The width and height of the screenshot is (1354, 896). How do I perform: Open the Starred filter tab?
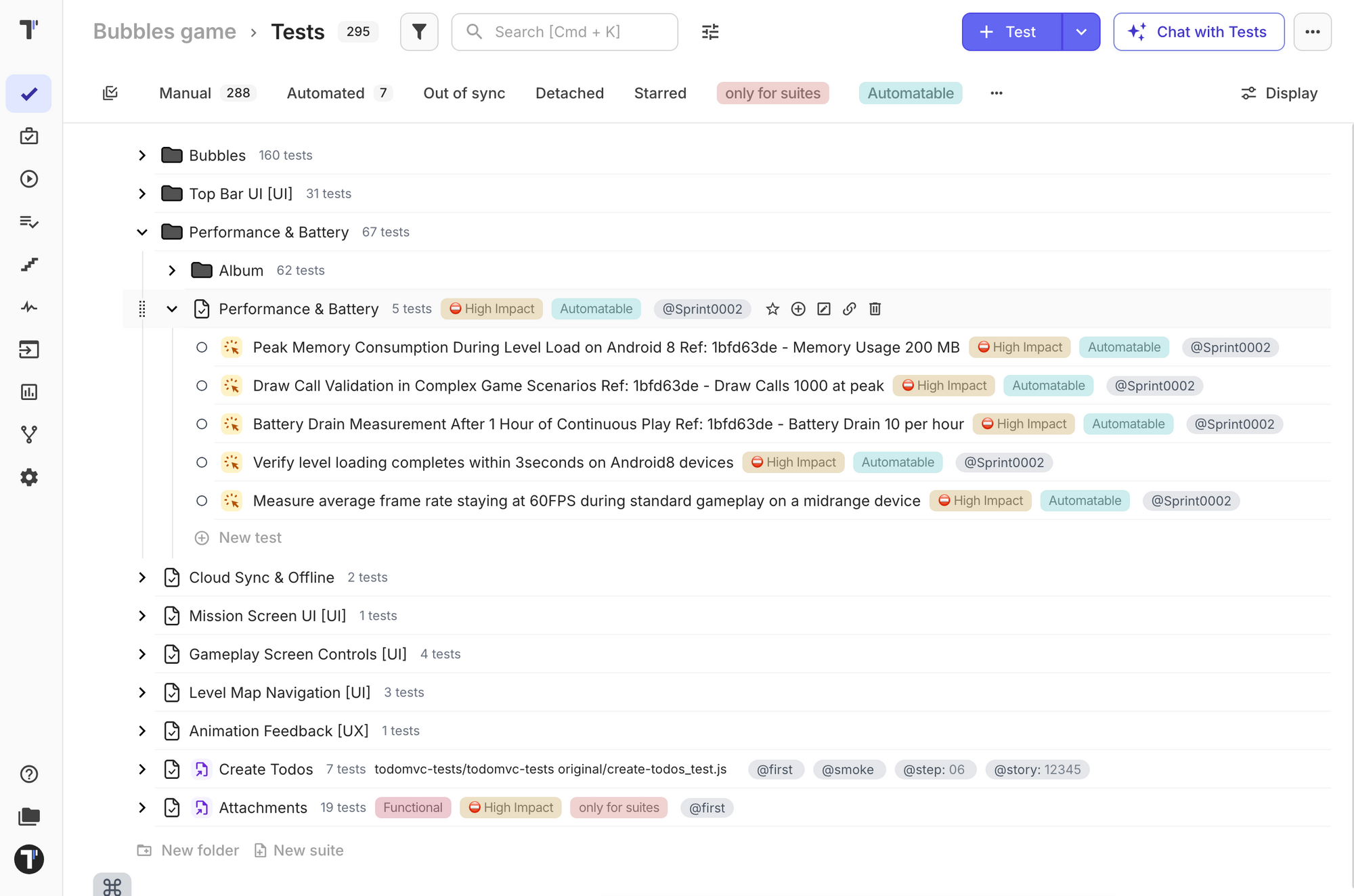tap(660, 93)
